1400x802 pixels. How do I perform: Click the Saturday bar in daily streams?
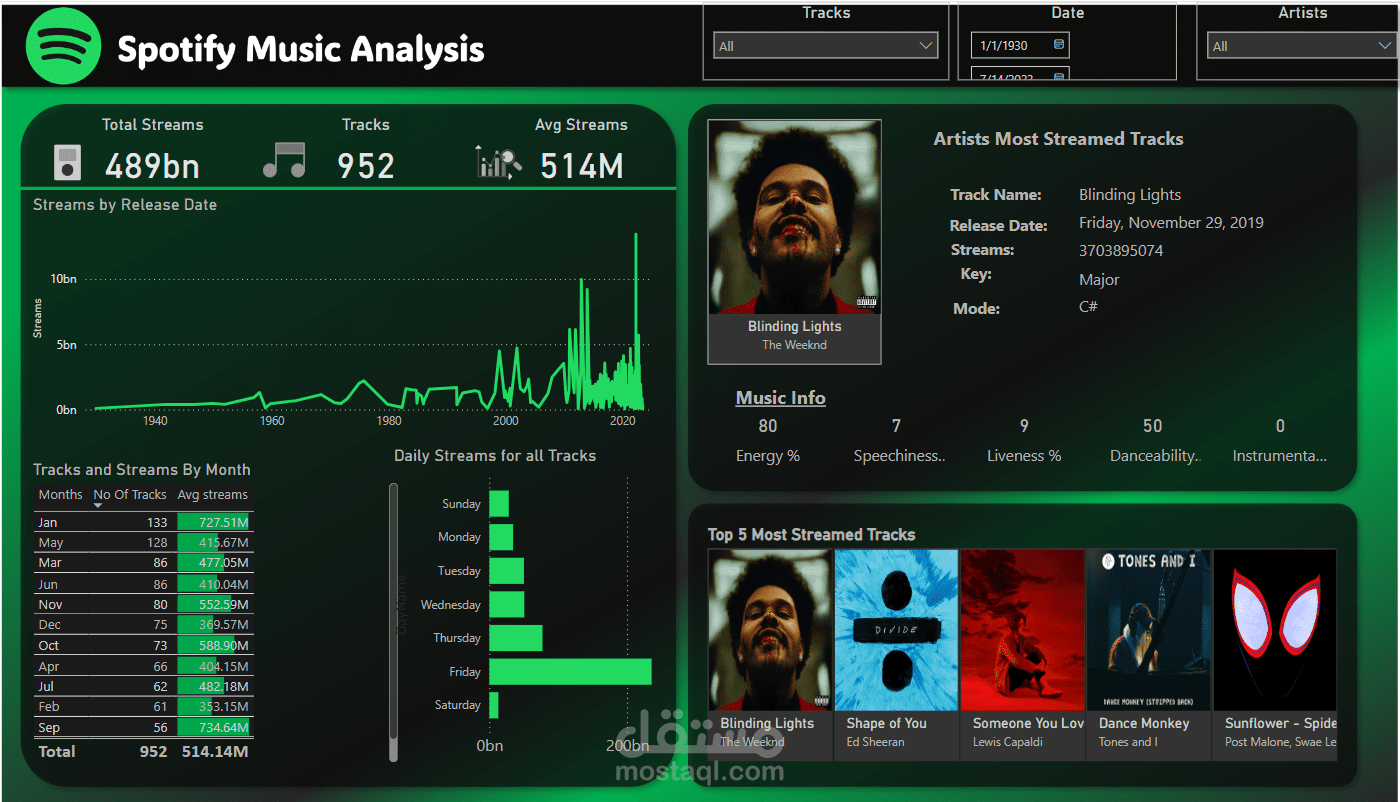pyautogui.click(x=494, y=705)
